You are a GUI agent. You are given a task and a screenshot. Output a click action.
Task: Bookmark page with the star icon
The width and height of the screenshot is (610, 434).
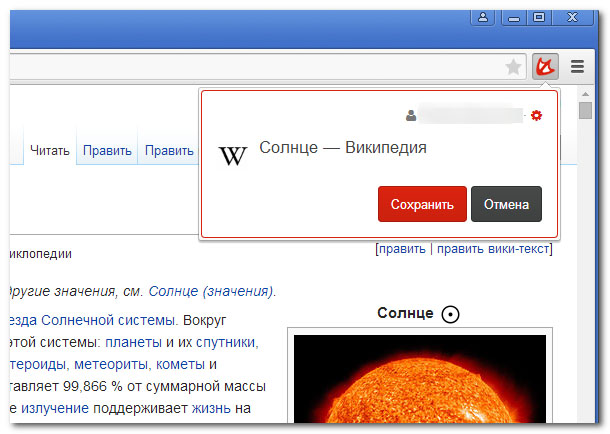point(513,67)
